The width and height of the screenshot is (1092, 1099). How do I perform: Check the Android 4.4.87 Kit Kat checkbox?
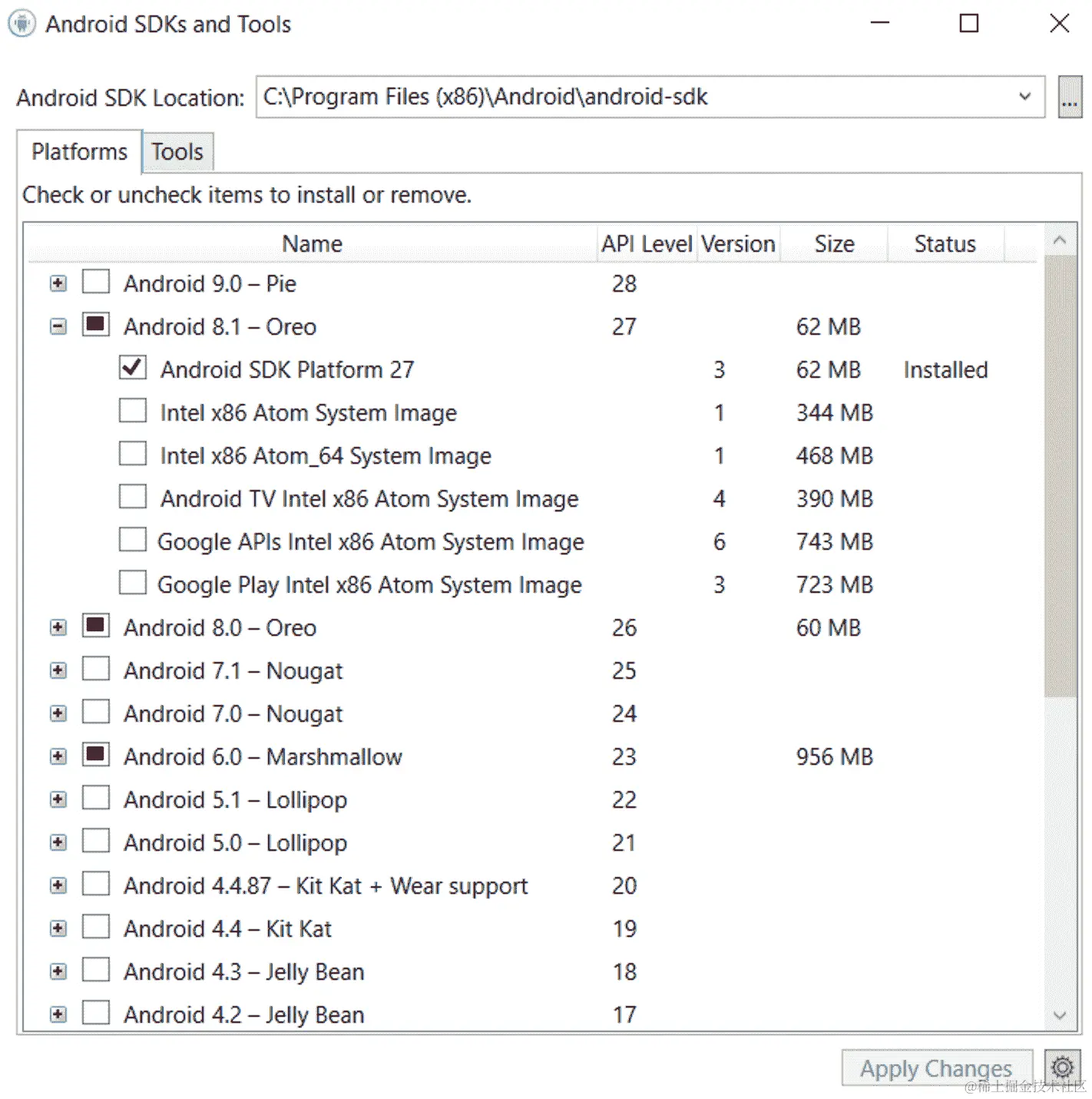(96, 883)
